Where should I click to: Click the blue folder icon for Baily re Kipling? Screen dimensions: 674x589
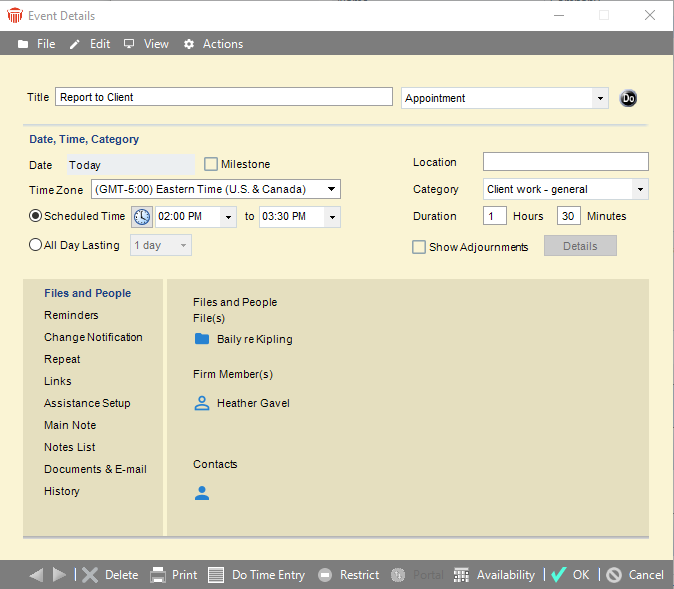202,339
